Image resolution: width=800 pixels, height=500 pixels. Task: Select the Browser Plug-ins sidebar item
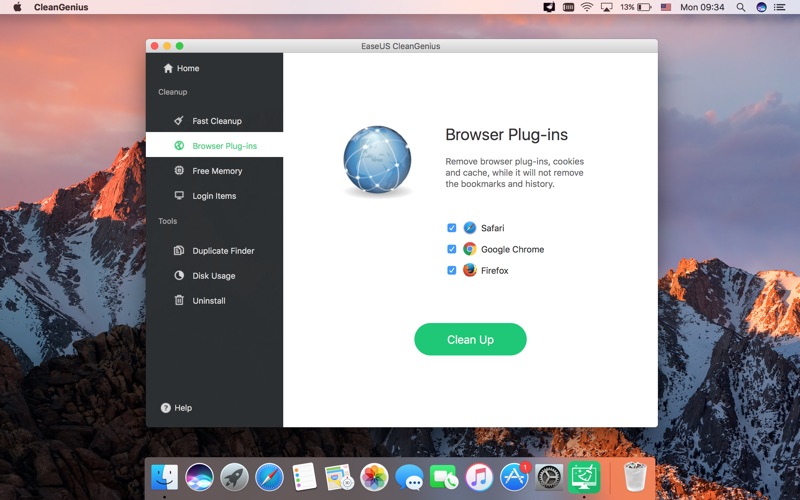[x=214, y=145]
